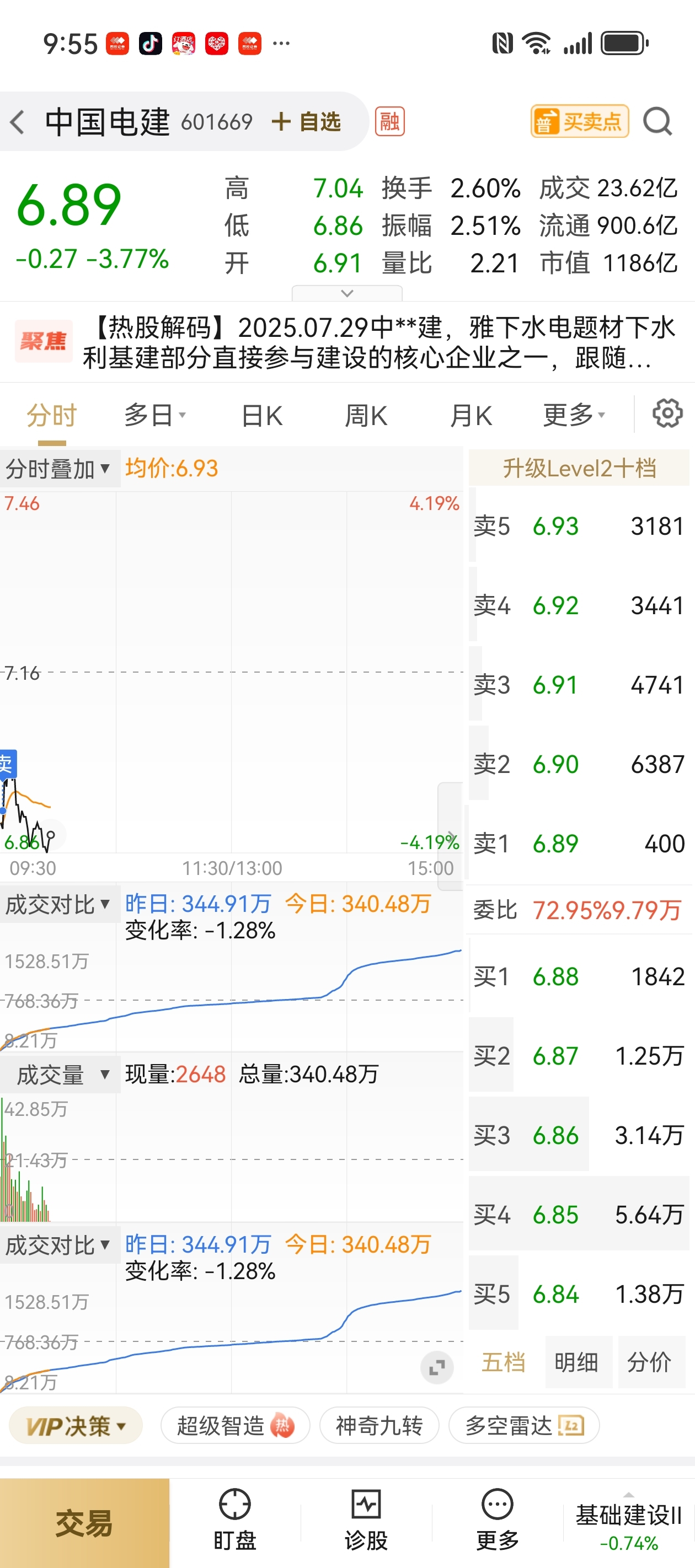
Task: Select the 分时 chart tab
Action: (52, 416)
